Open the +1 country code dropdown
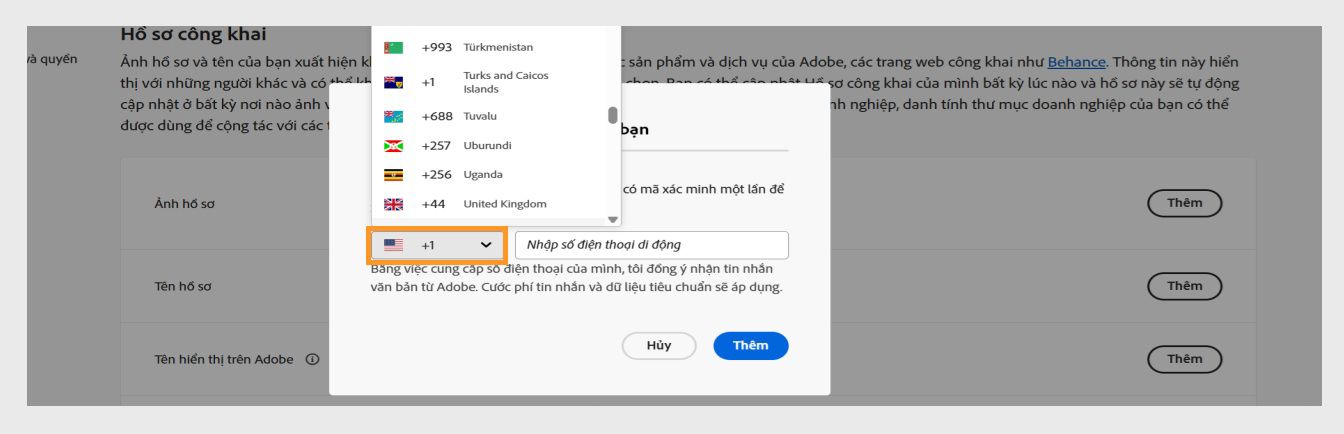Image resolution: width=1344 pixels, height=434 pixels. point(436,245)
